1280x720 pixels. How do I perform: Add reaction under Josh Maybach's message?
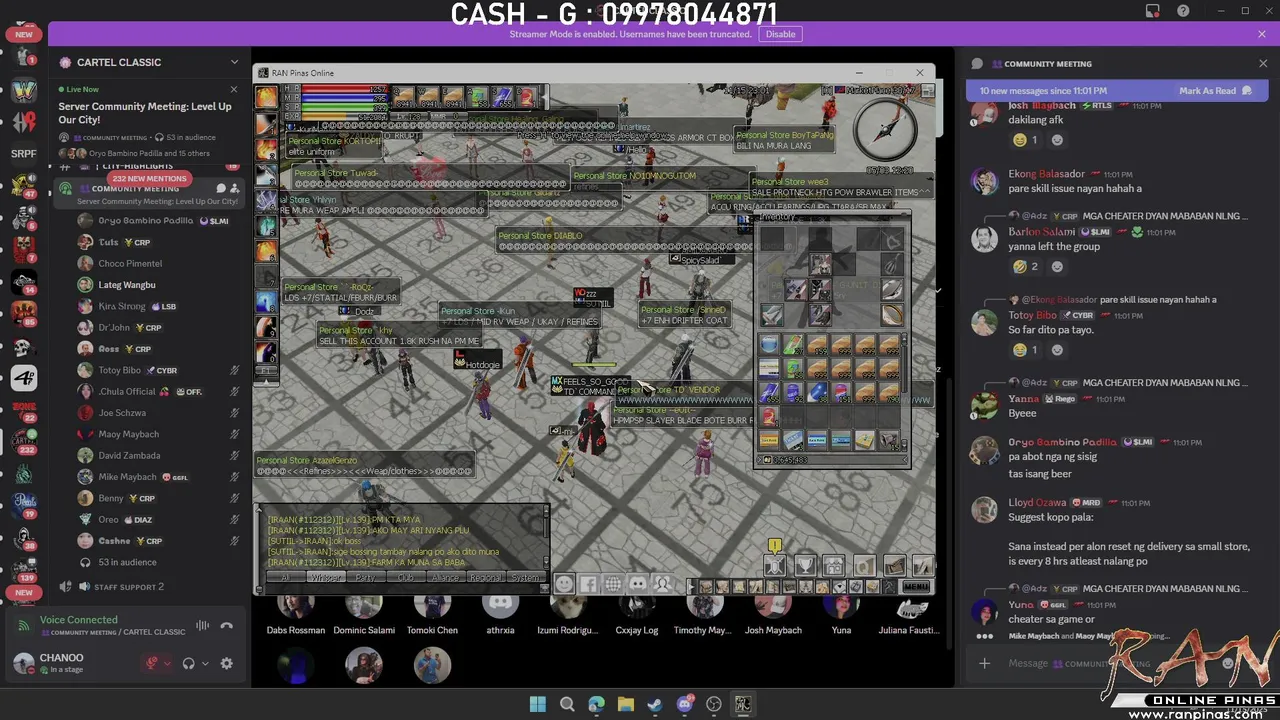1058,140
